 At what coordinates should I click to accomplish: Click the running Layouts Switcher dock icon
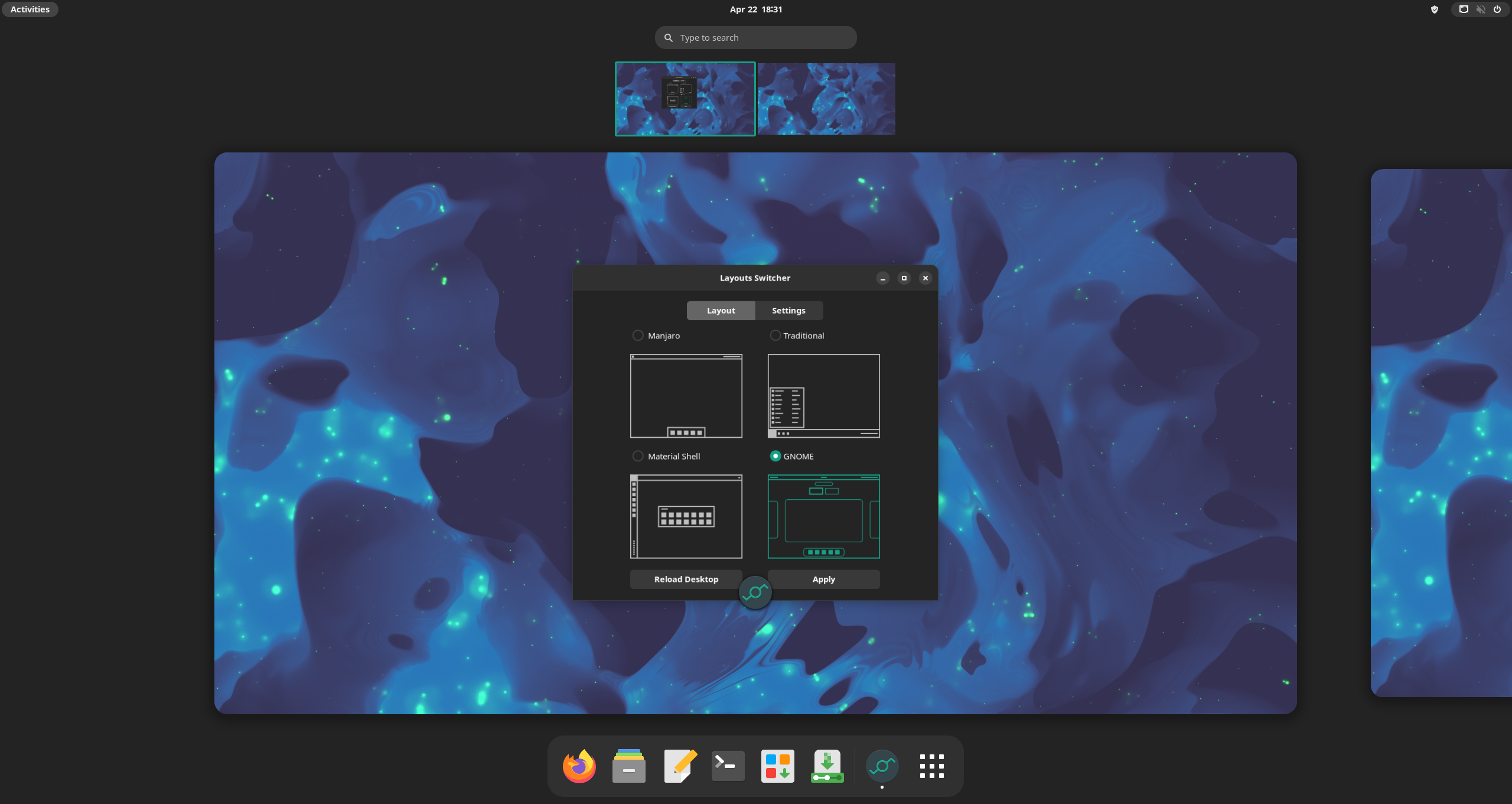(x=882, y=766)
